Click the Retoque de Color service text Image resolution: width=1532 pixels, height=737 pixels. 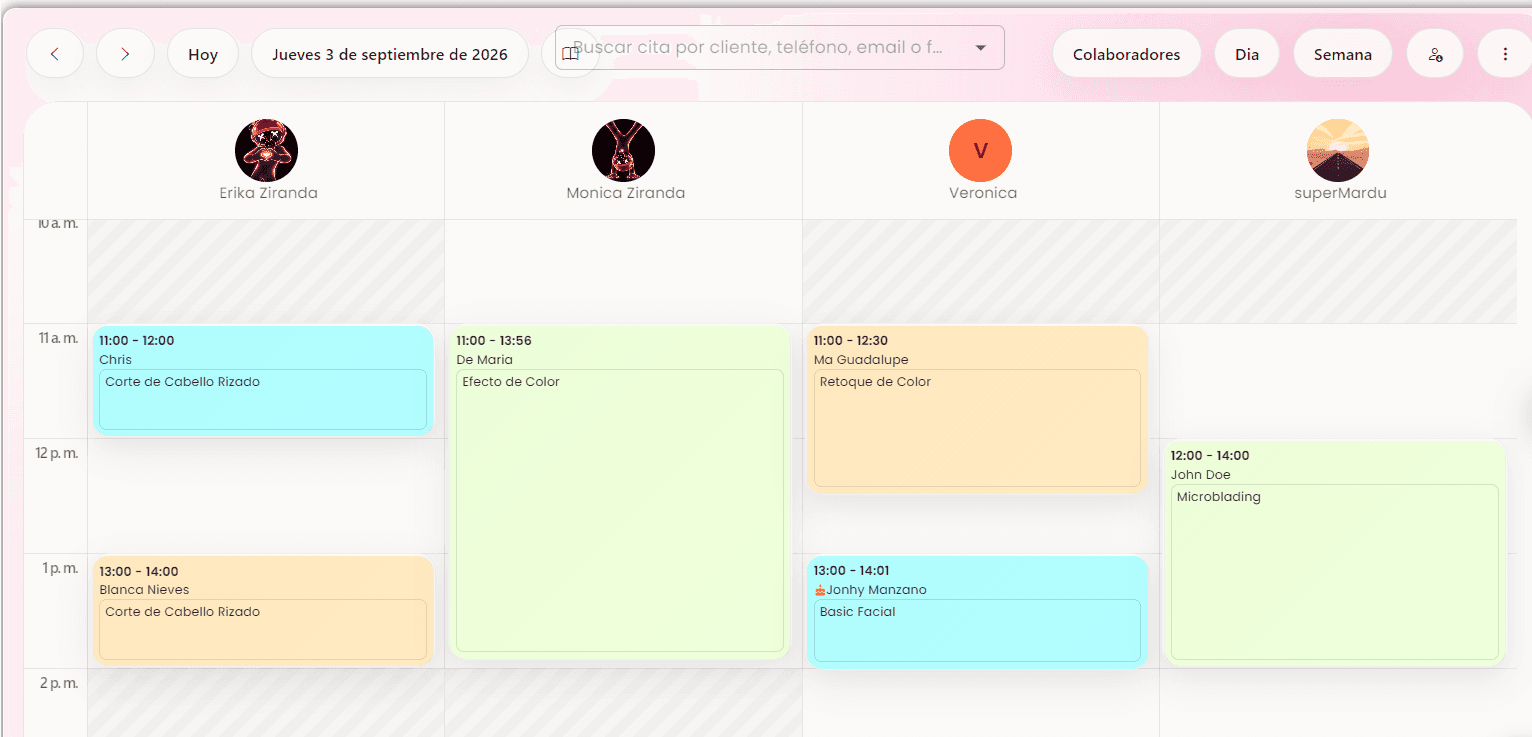(x=875, y=382)
